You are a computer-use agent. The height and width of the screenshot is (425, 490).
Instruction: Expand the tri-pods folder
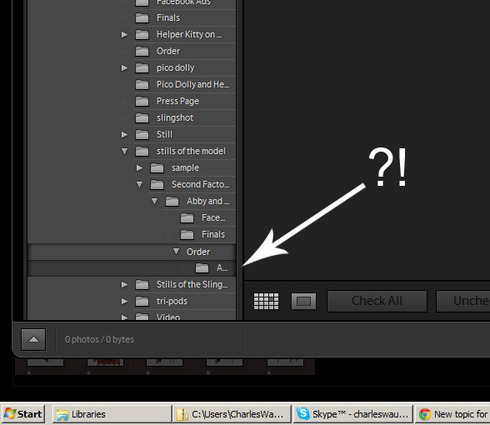coord(124,301)
